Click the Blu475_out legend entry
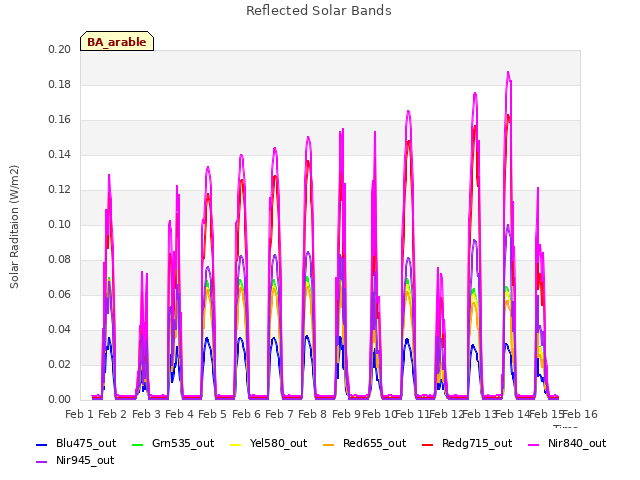Screen dimensions: 640x480 [x=76, y=444]
